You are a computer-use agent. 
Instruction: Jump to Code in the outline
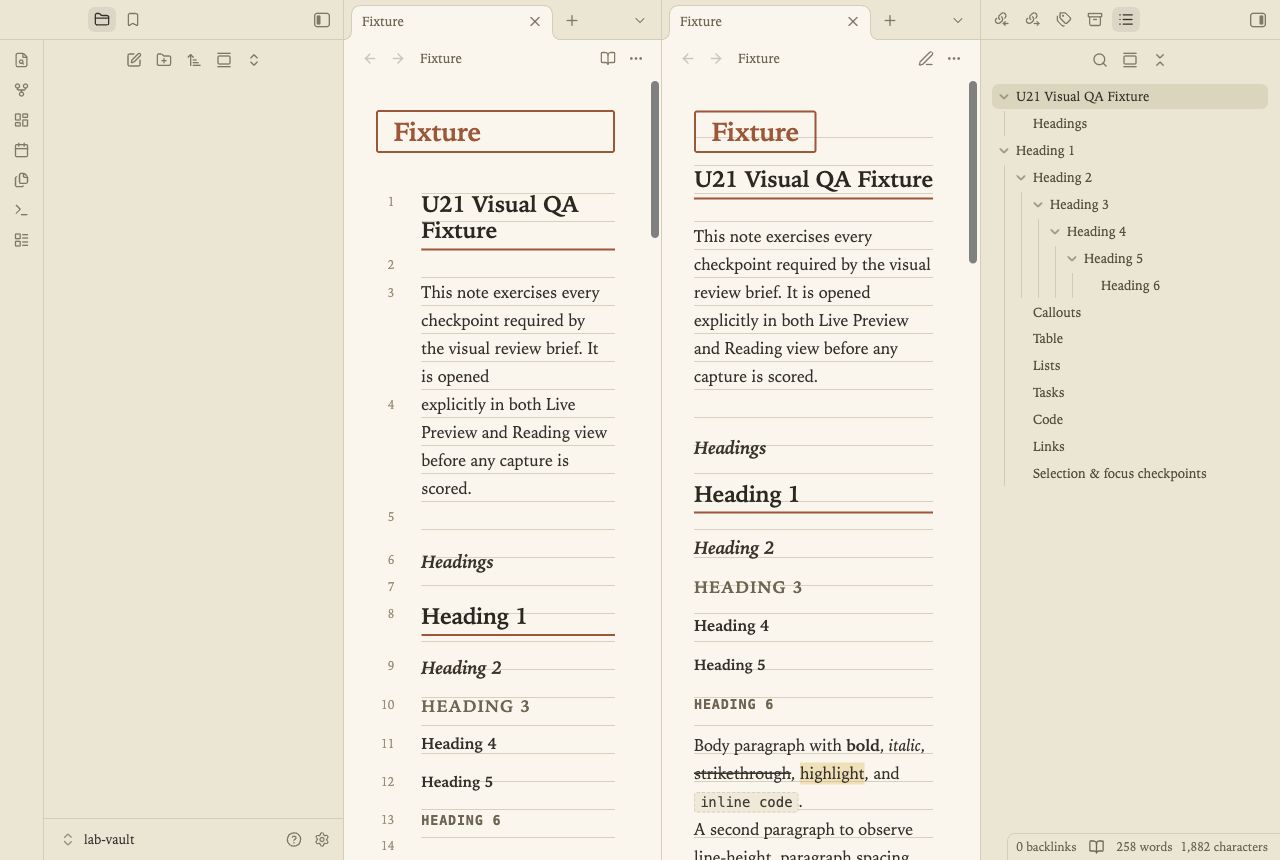(1048, 421)
